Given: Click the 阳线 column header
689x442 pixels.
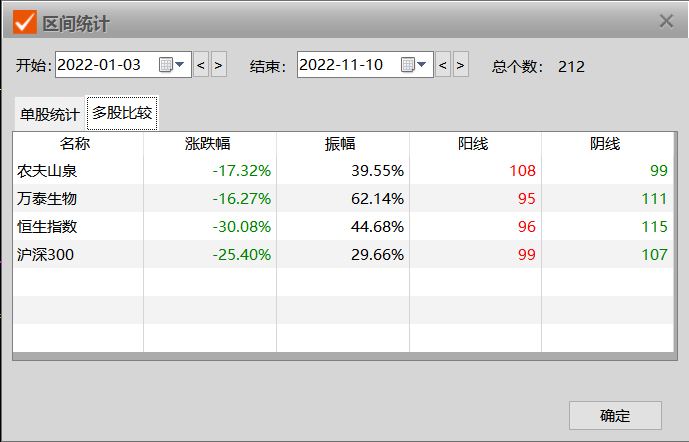Looking at the screenshot, I should (474, 144).
